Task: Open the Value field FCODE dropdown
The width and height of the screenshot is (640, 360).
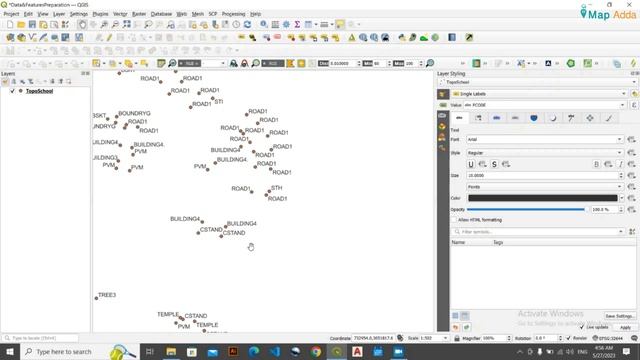Action: 544,105
